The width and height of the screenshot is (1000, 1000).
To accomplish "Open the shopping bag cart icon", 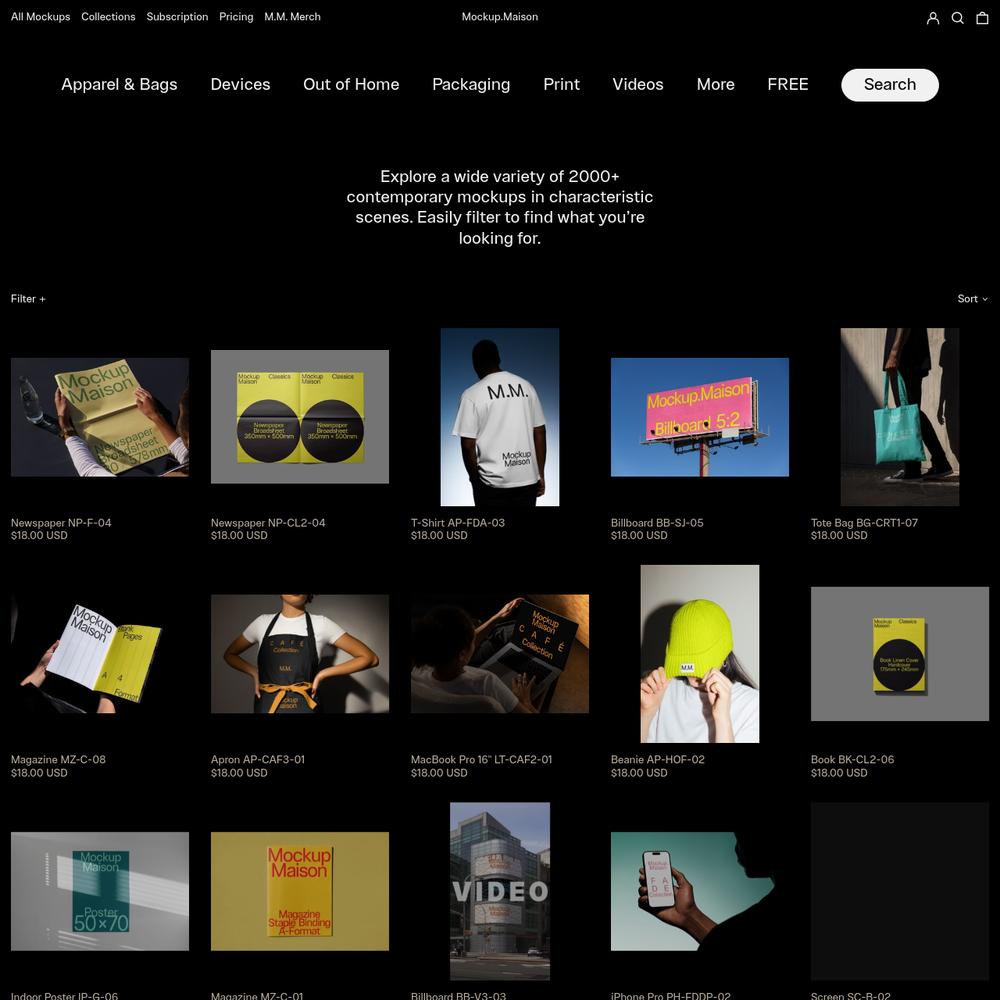I will (982, 18).
